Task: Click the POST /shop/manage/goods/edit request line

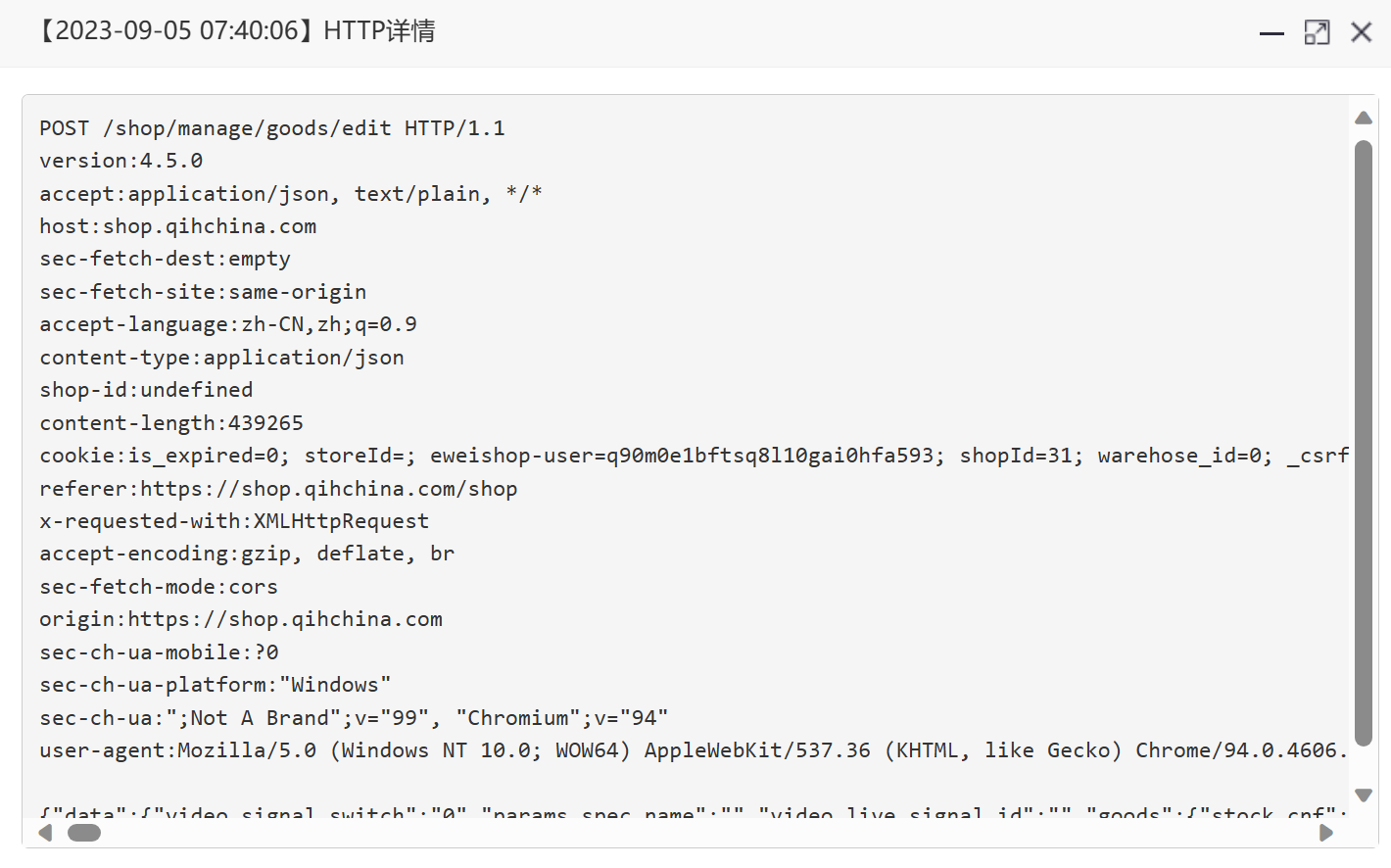Action: click(272, 128)
